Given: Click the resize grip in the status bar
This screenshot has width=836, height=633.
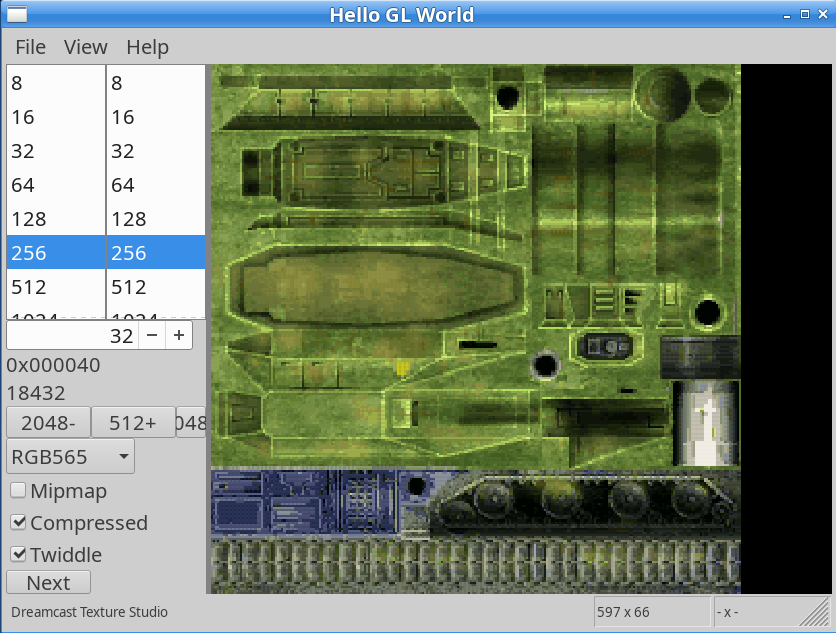Looking at the screenshot, I should 816,612.
